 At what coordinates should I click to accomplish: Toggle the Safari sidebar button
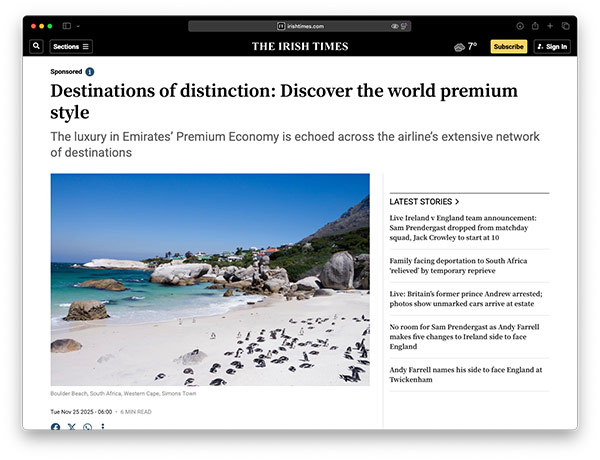67,26
